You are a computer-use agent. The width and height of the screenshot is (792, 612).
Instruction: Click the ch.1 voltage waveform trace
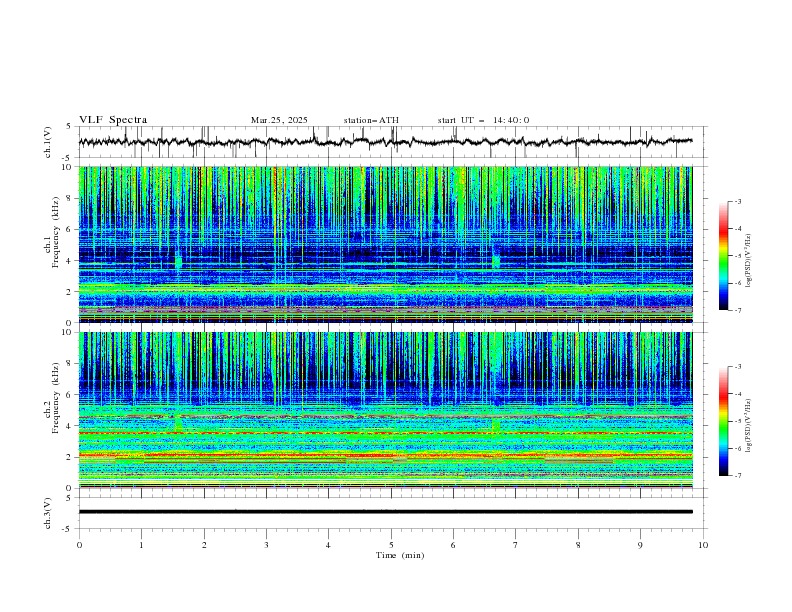(x=386, y=142)
